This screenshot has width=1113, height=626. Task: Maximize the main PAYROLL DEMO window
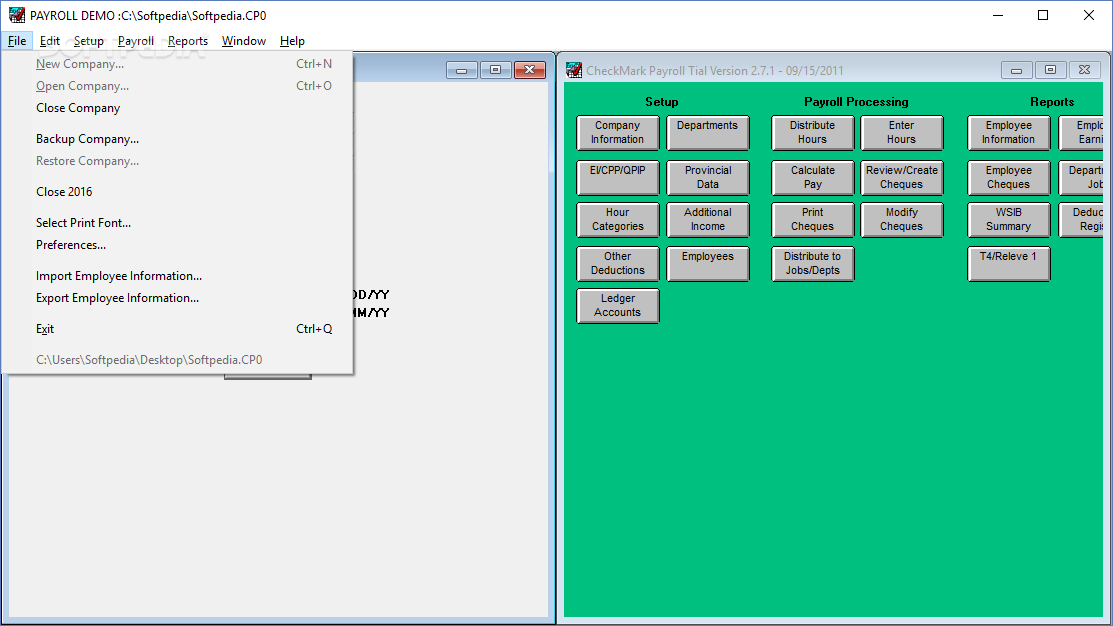[x=1043, y=16]
